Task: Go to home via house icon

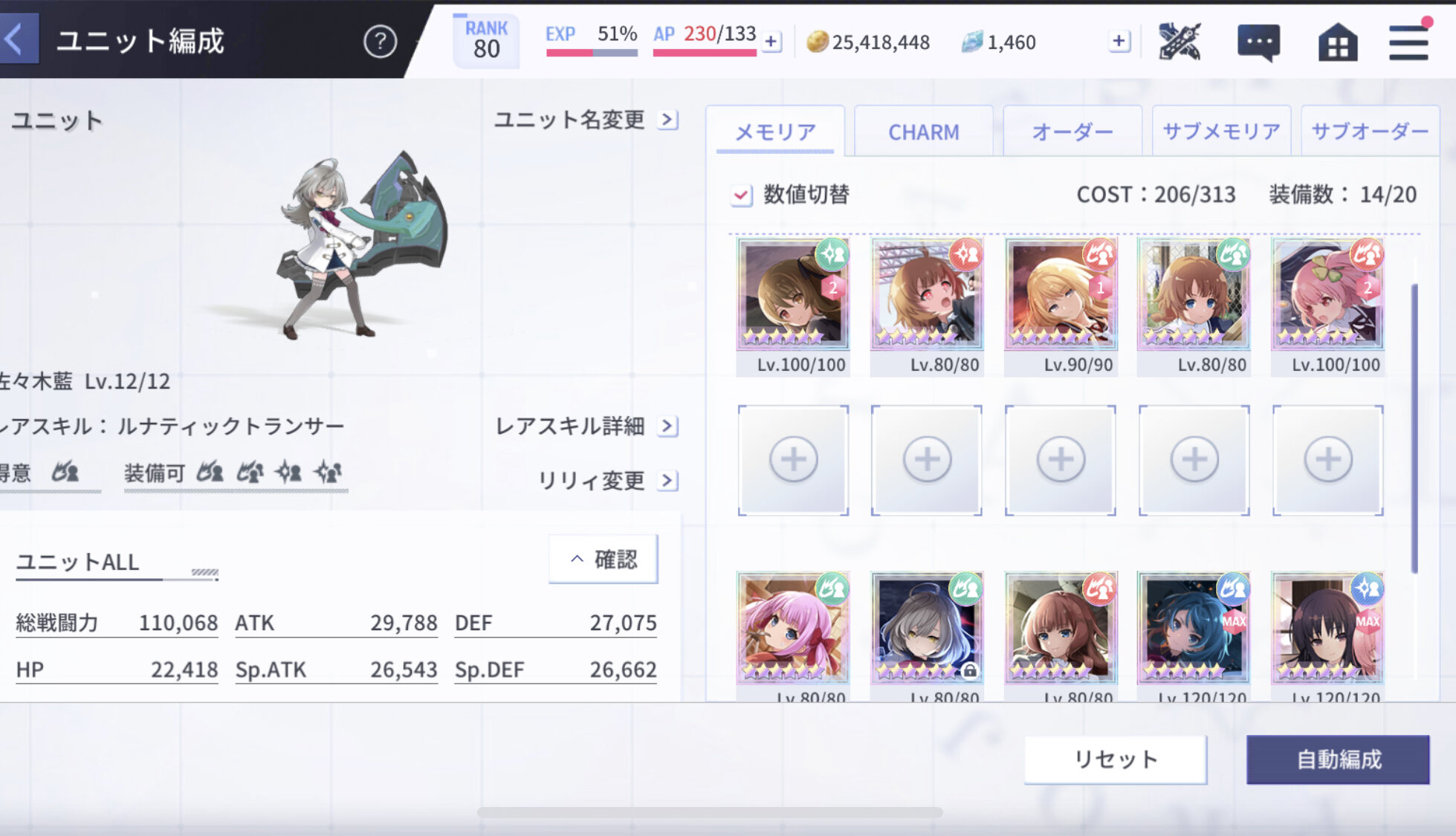Action: pyautogui.click(x=1338, y=42)
